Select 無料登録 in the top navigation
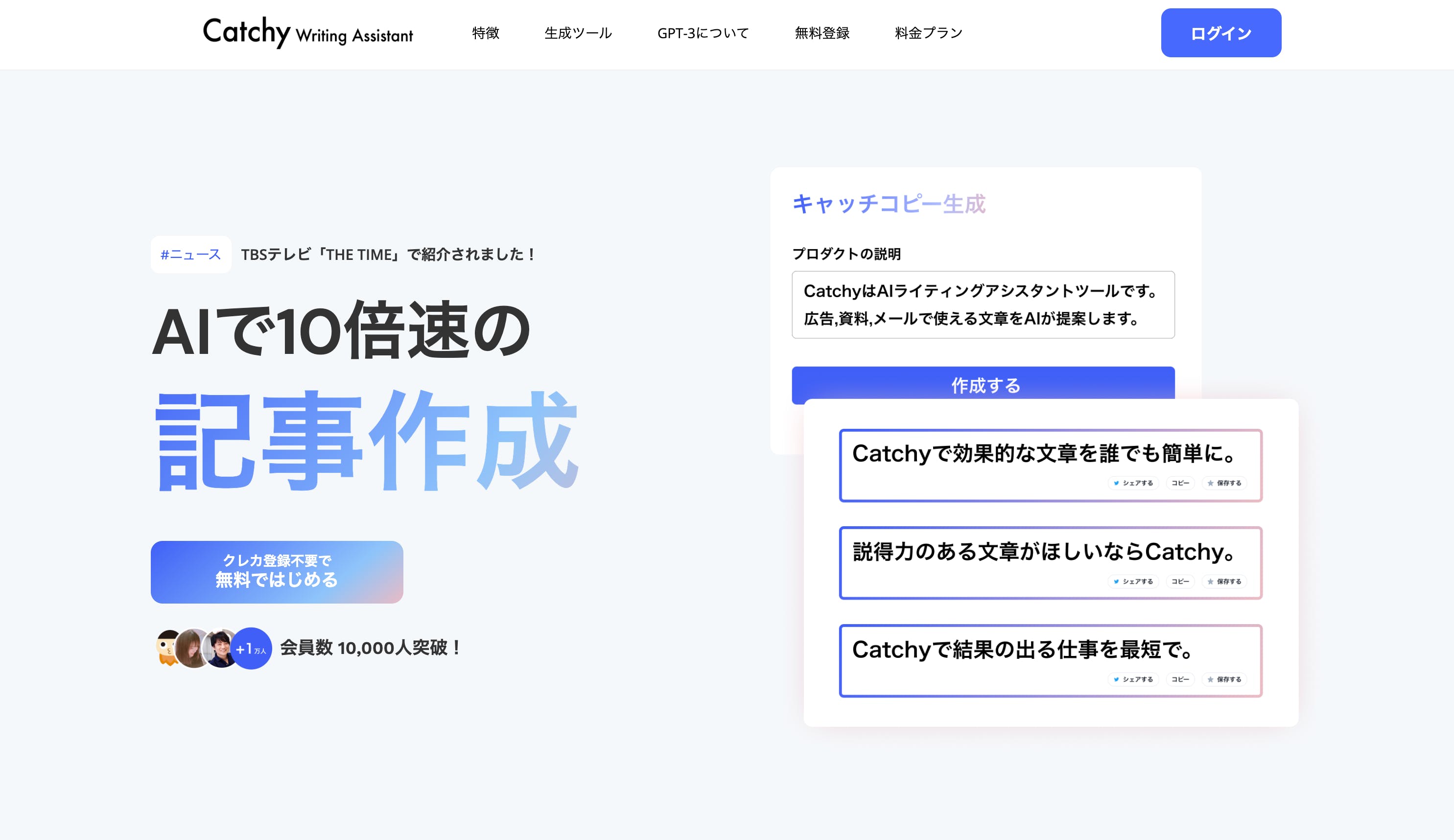The height and width of the screenshot is (840, 1454). [x=821, y=33]
